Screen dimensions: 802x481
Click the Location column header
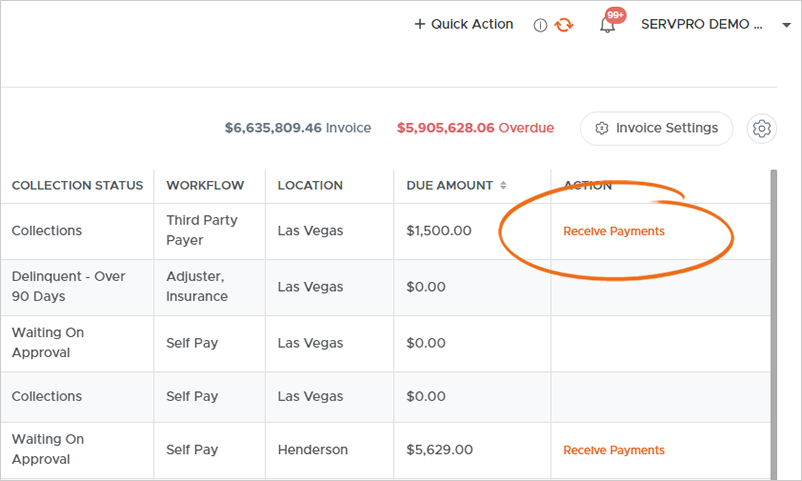(310, 185)
